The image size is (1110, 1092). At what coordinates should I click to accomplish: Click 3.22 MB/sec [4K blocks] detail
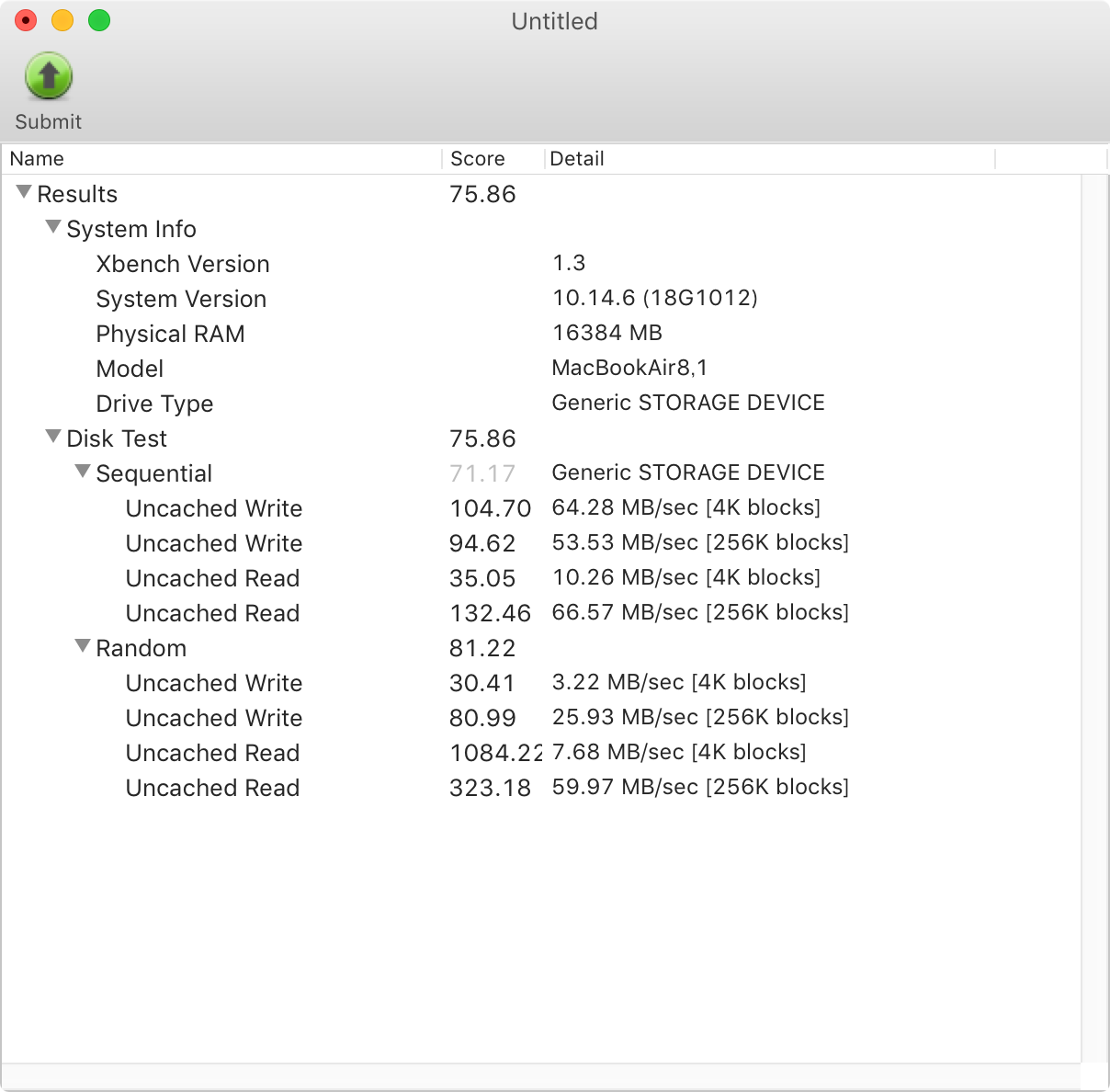click(679, 682)
